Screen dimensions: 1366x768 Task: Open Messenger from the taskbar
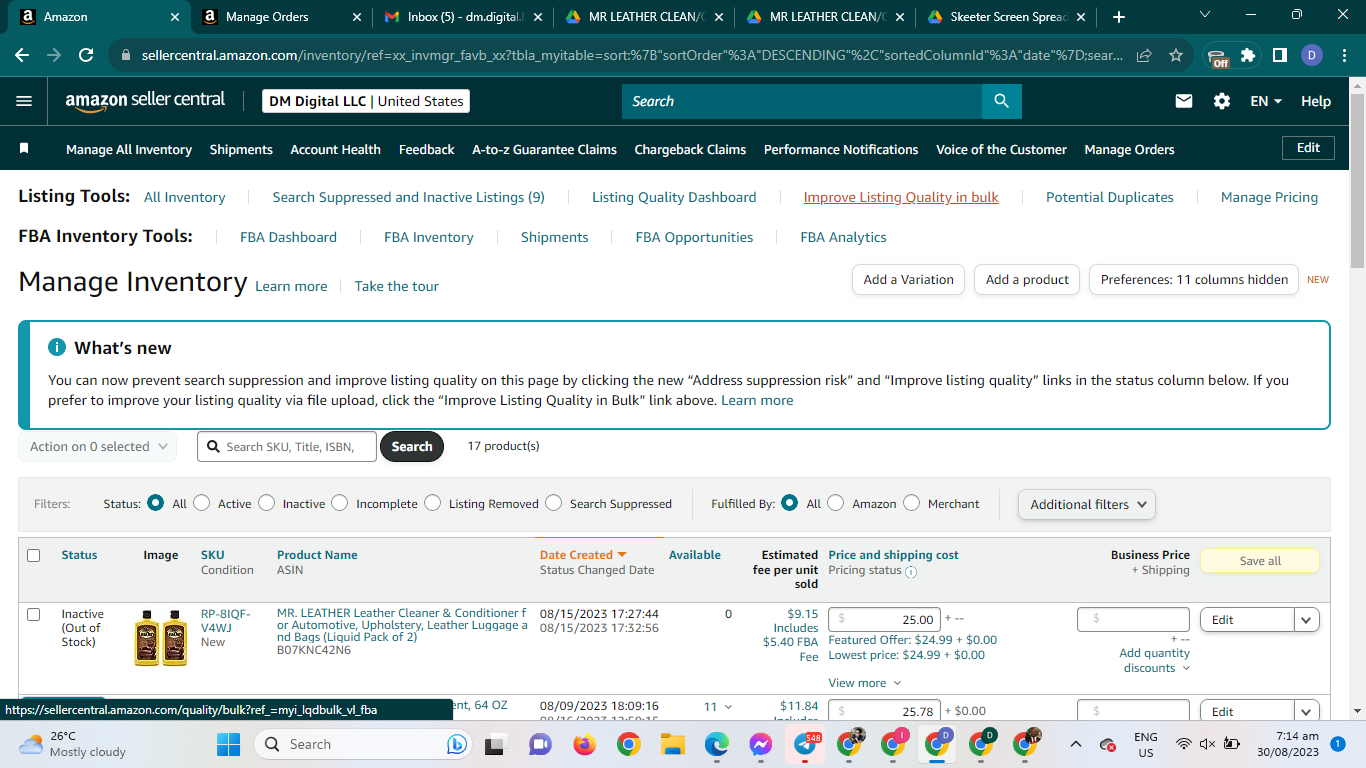click(x=760, y=744)
